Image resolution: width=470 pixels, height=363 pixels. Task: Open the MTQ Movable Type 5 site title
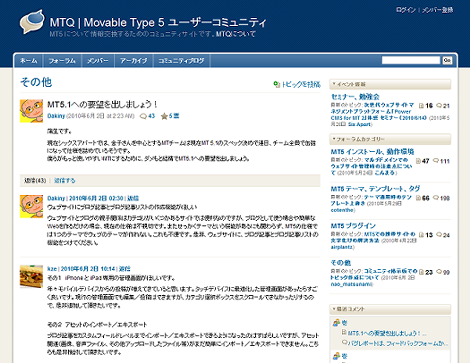pyautogui.click(x=158, y=23)
